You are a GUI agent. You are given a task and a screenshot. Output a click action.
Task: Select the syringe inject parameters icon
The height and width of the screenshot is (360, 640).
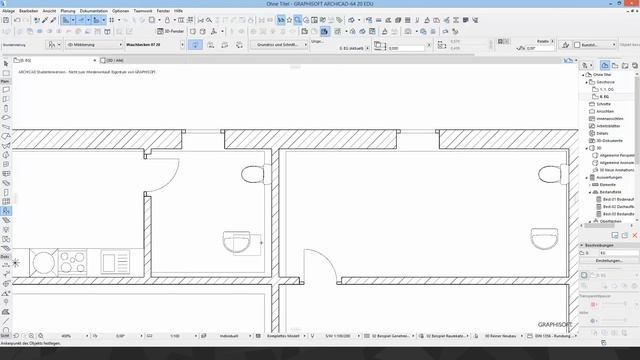click(x=53, y=20)
